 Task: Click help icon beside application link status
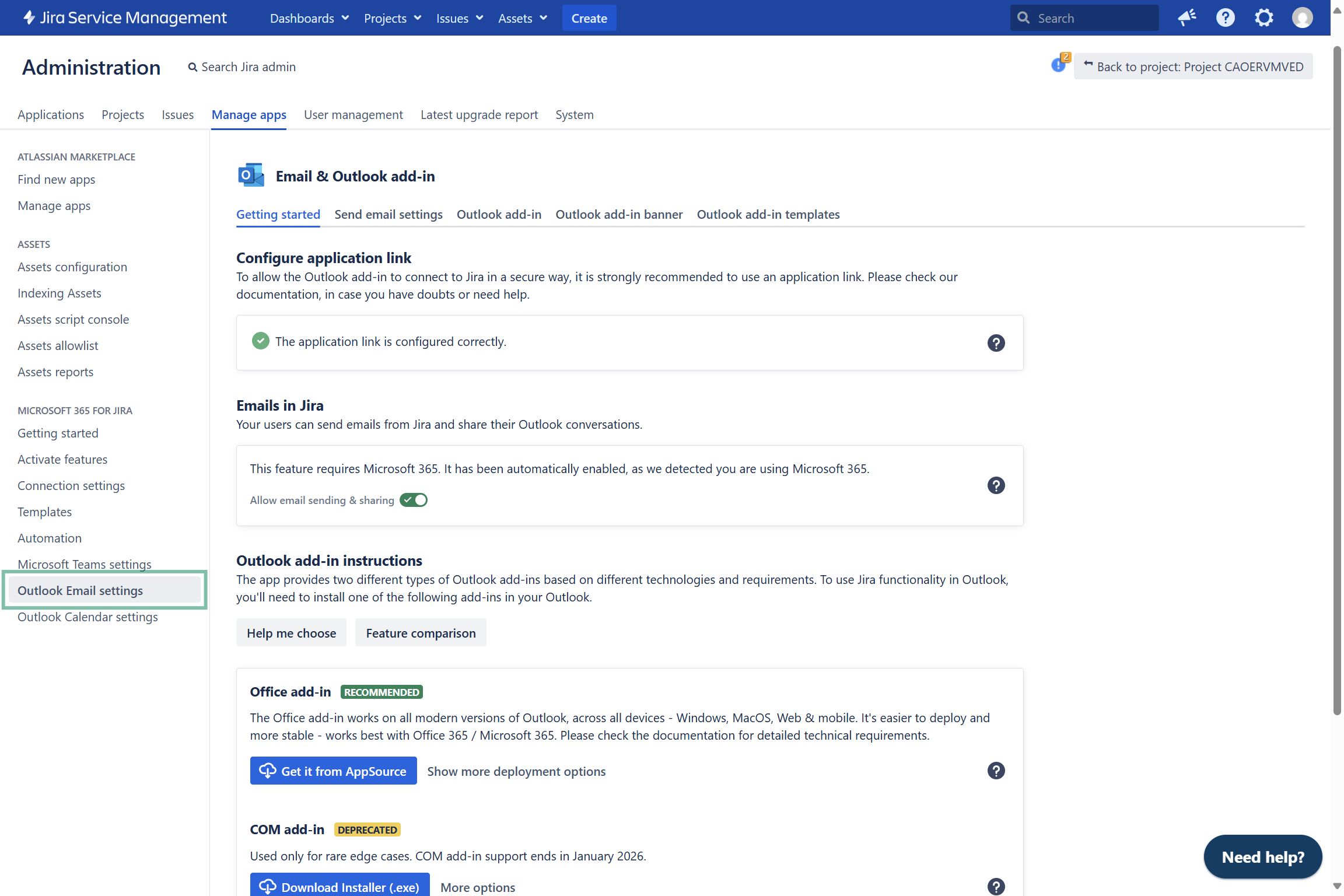[996, 343]
